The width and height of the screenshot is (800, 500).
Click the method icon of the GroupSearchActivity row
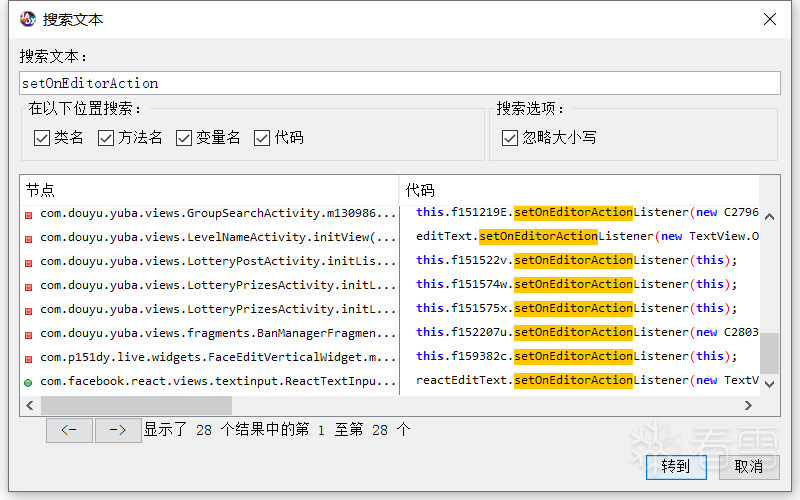coord(29,215)
